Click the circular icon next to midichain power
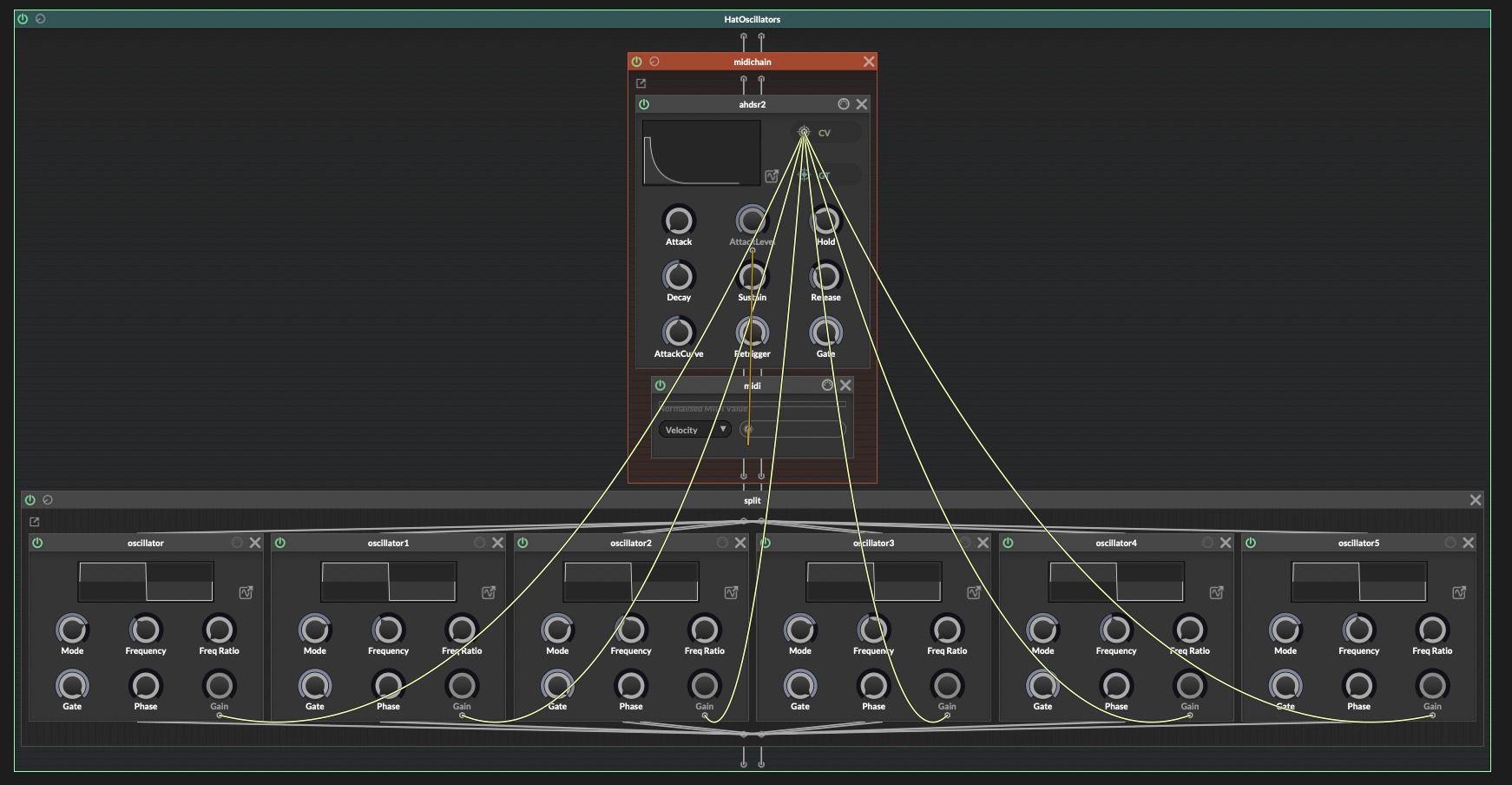 654,62
